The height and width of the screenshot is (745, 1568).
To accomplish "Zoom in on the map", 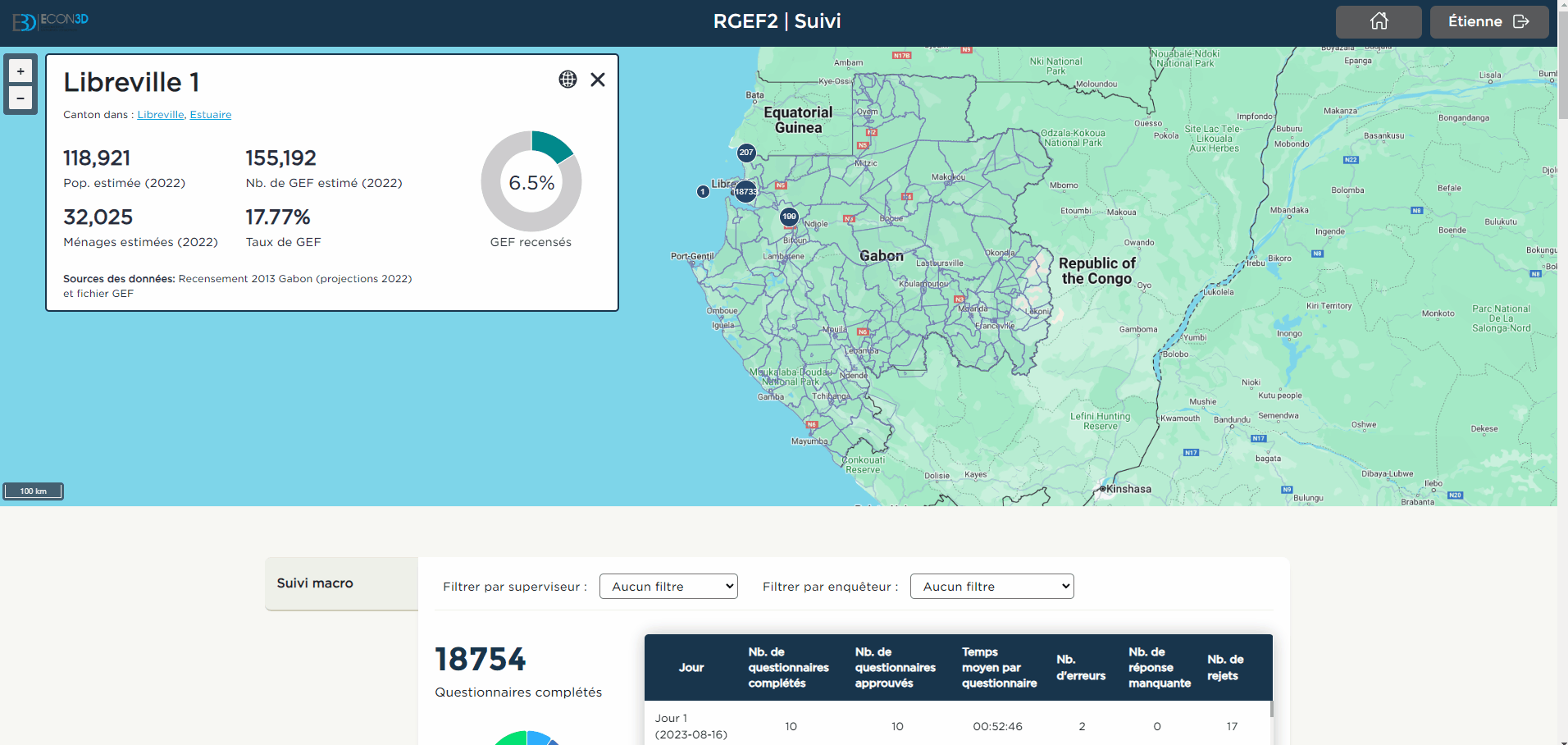I will (x=21, y=71).
